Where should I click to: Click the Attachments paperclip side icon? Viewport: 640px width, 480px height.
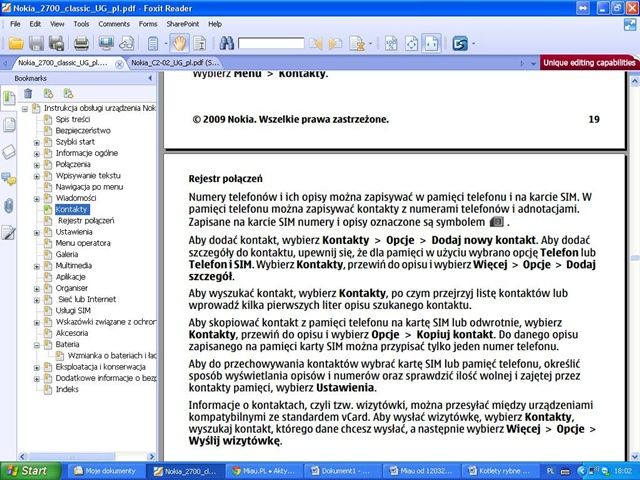tap(9, 206)
